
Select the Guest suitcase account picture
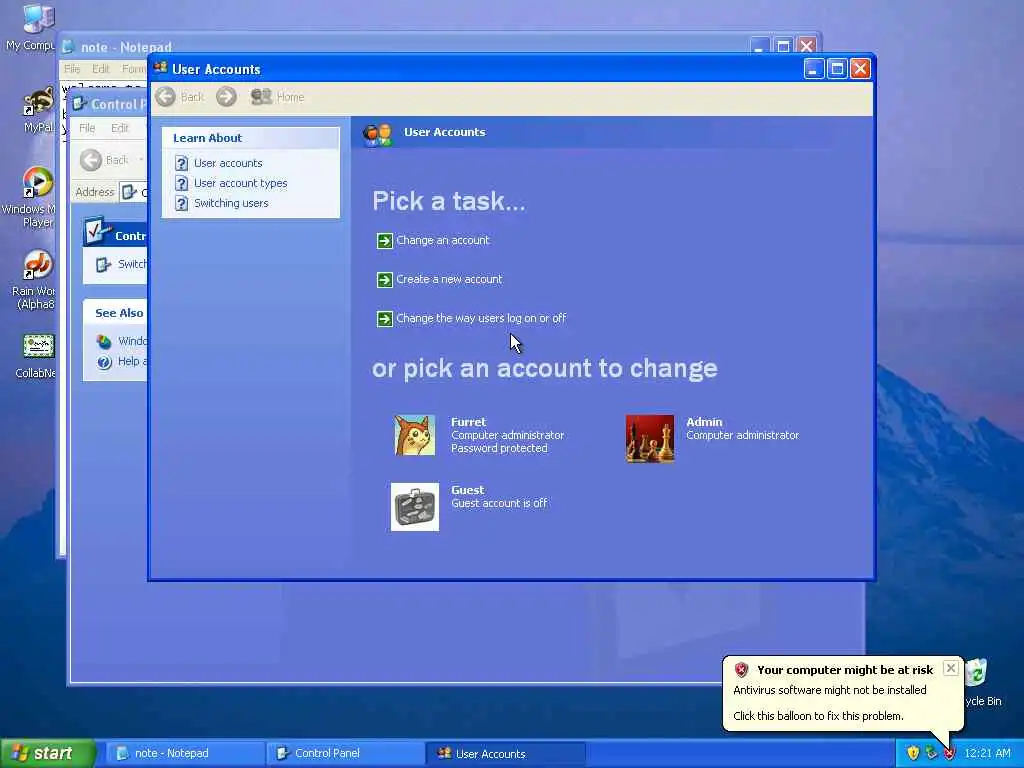[415, 507]
